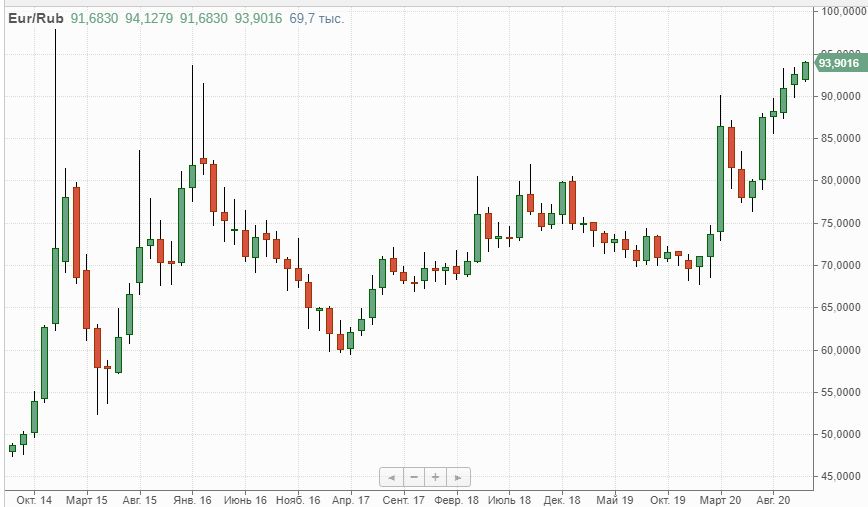
Task: Click the Нояб. 16 date label
Action: (298, 500)
